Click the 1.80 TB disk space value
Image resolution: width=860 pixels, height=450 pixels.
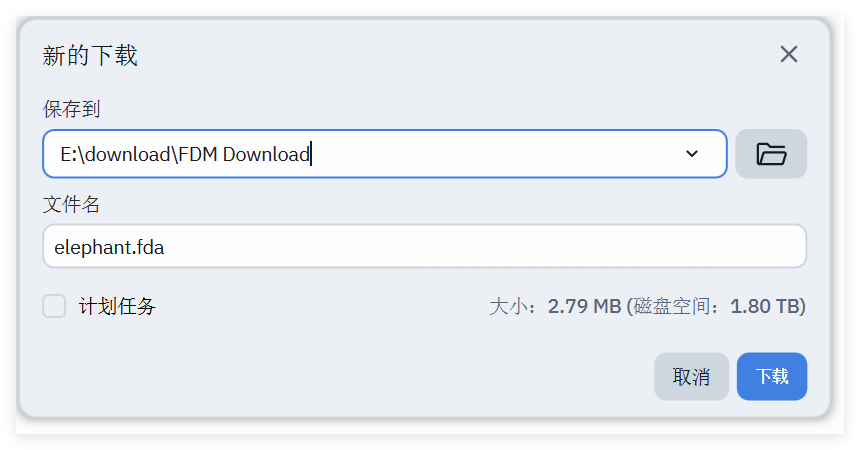click(x=765, y=306)
